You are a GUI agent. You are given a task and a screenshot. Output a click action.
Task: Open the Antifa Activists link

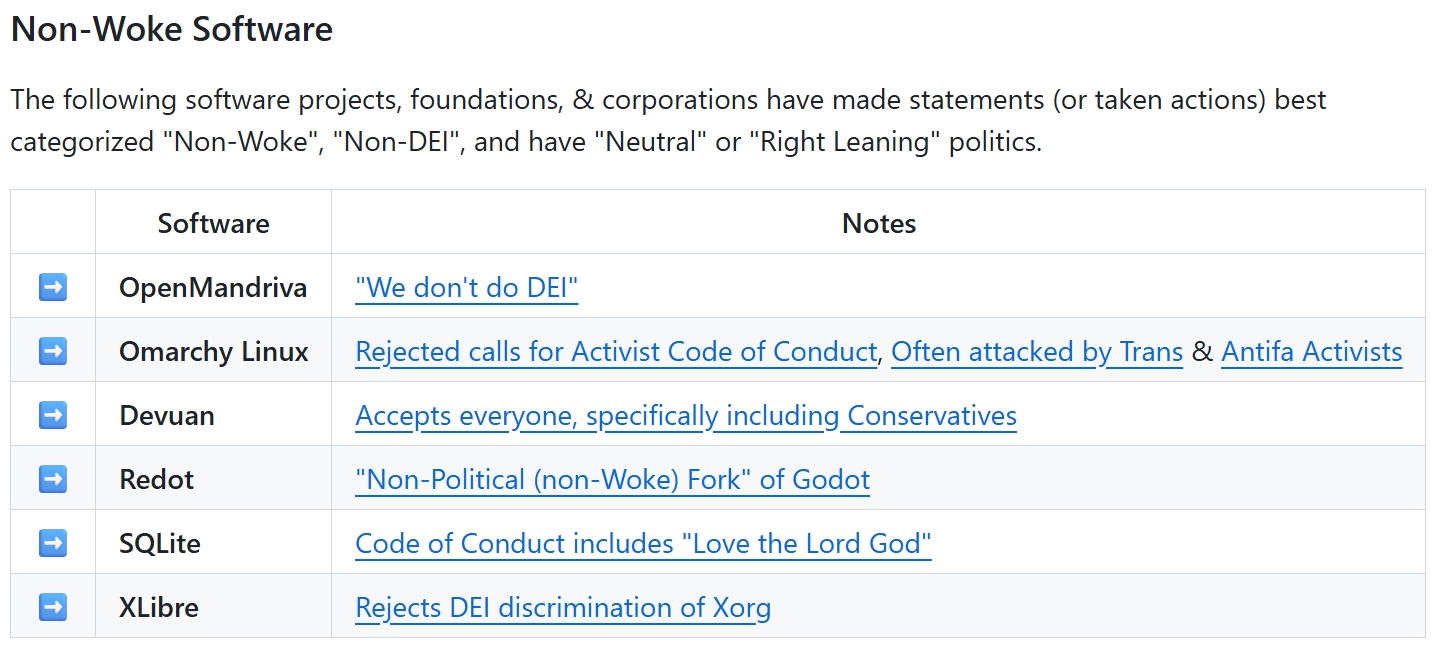pyautogui.click(x=1311, y=352)
